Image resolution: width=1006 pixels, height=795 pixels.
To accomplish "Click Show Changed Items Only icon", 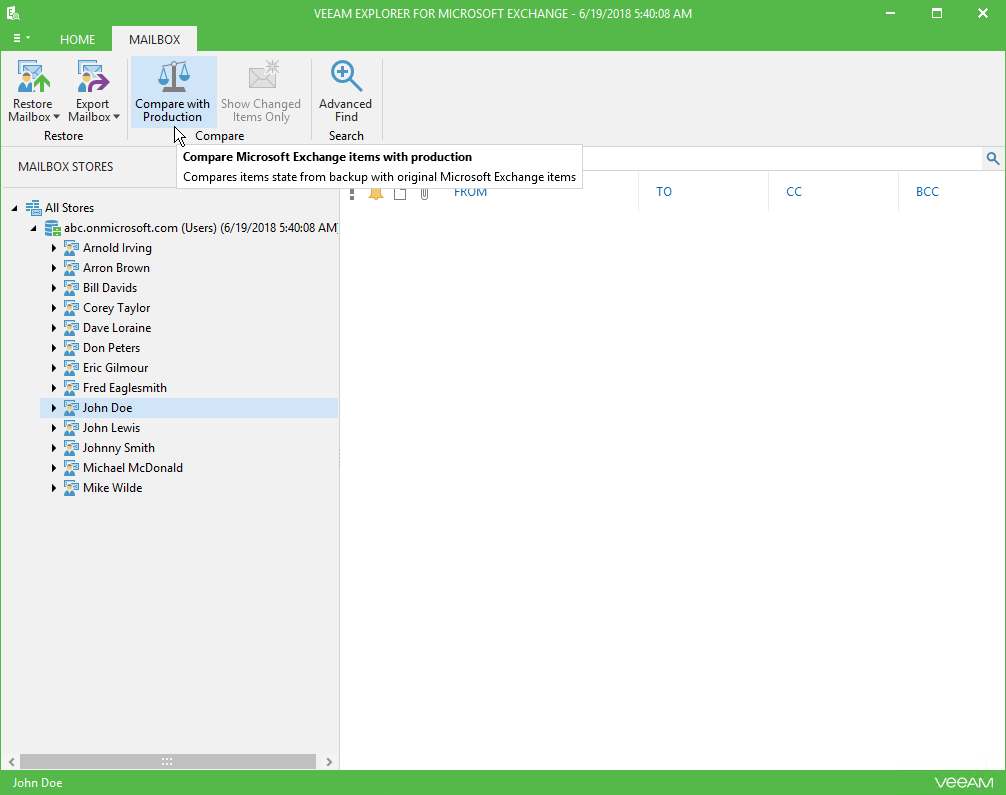I will tap(264, 76).
